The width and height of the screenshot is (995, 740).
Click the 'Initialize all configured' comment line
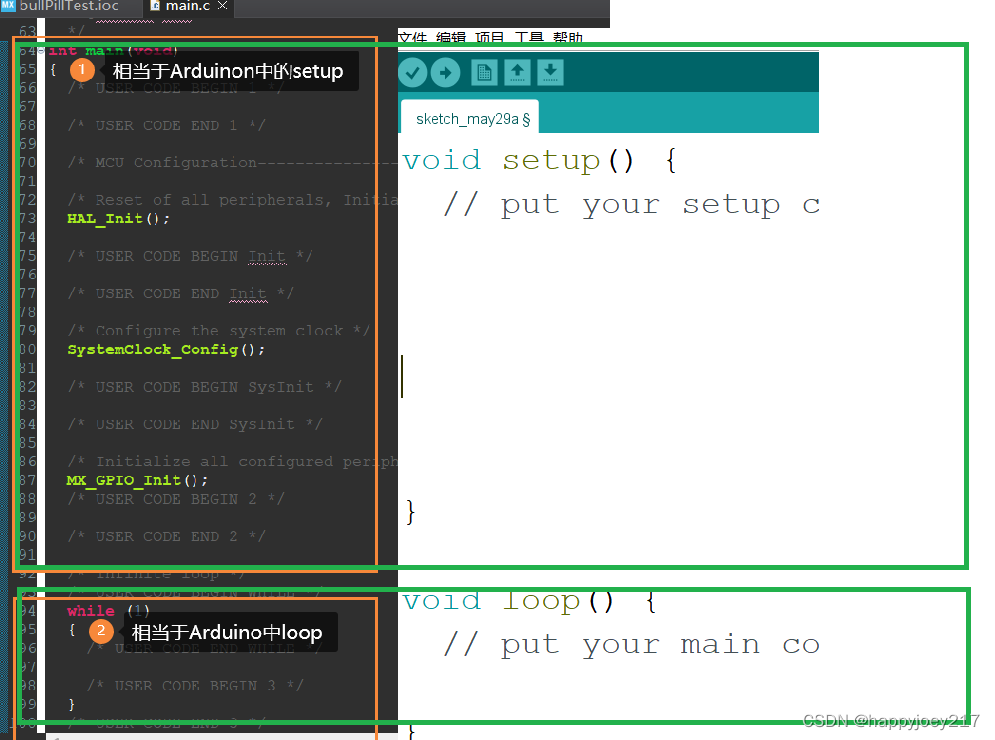(x=232, y=461)
